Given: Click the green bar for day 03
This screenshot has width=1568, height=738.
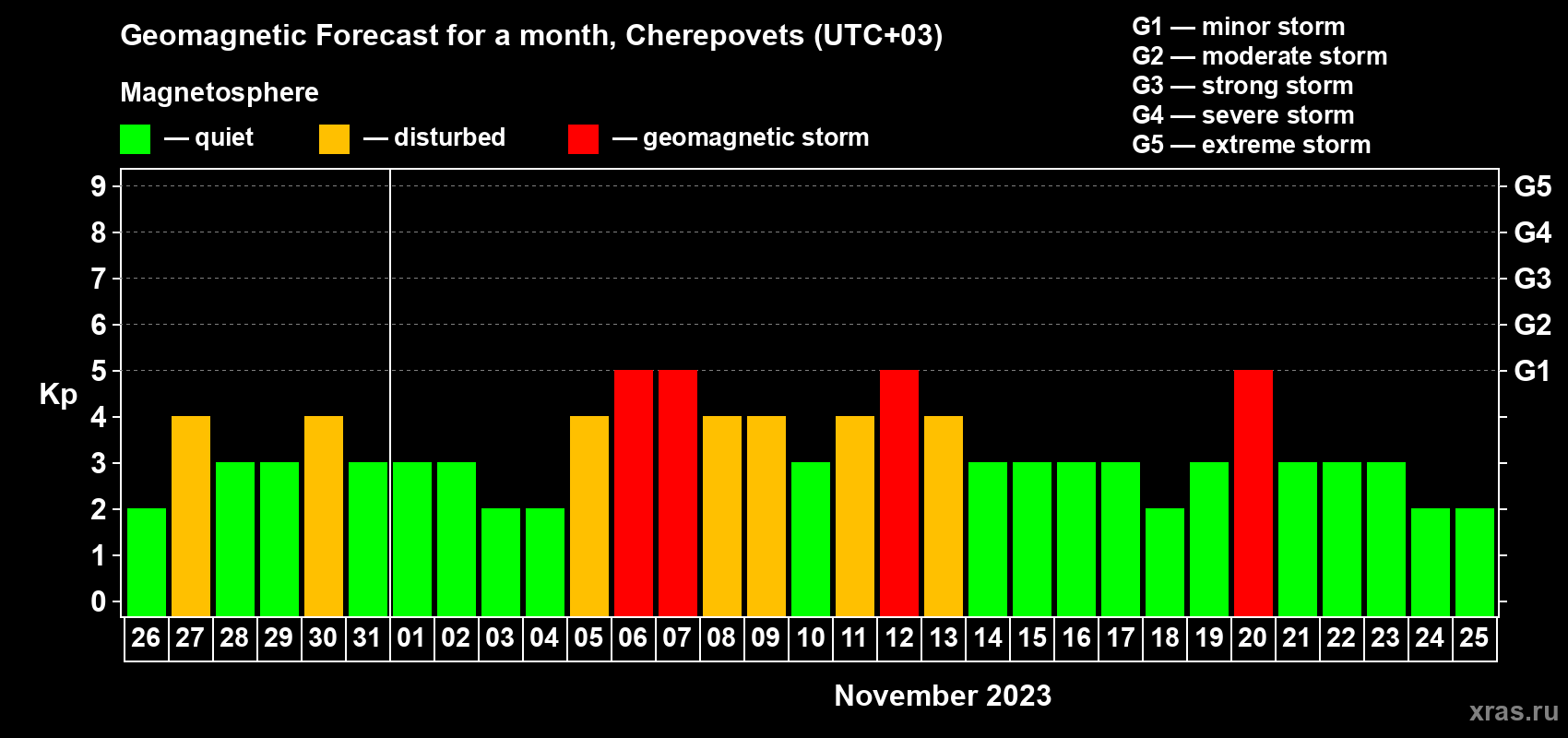Looking at the screenshot, I should 501,562.
